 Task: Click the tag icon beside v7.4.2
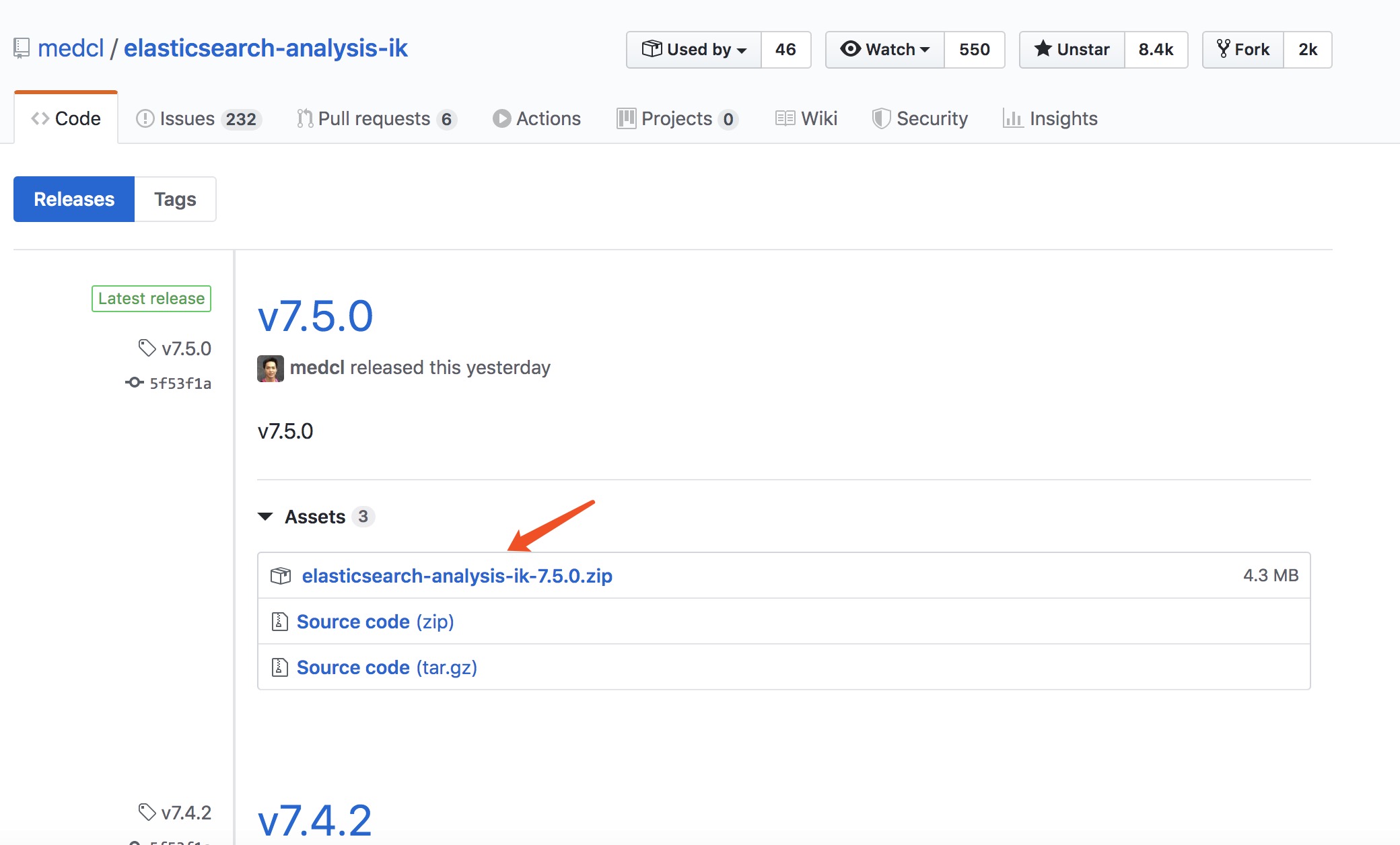coord(147,812)
